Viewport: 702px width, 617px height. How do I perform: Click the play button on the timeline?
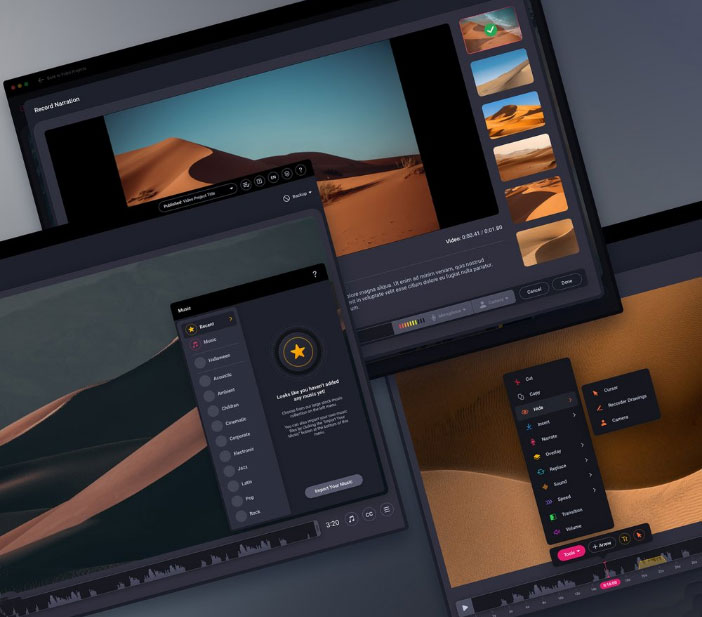(x=465, y=607)
